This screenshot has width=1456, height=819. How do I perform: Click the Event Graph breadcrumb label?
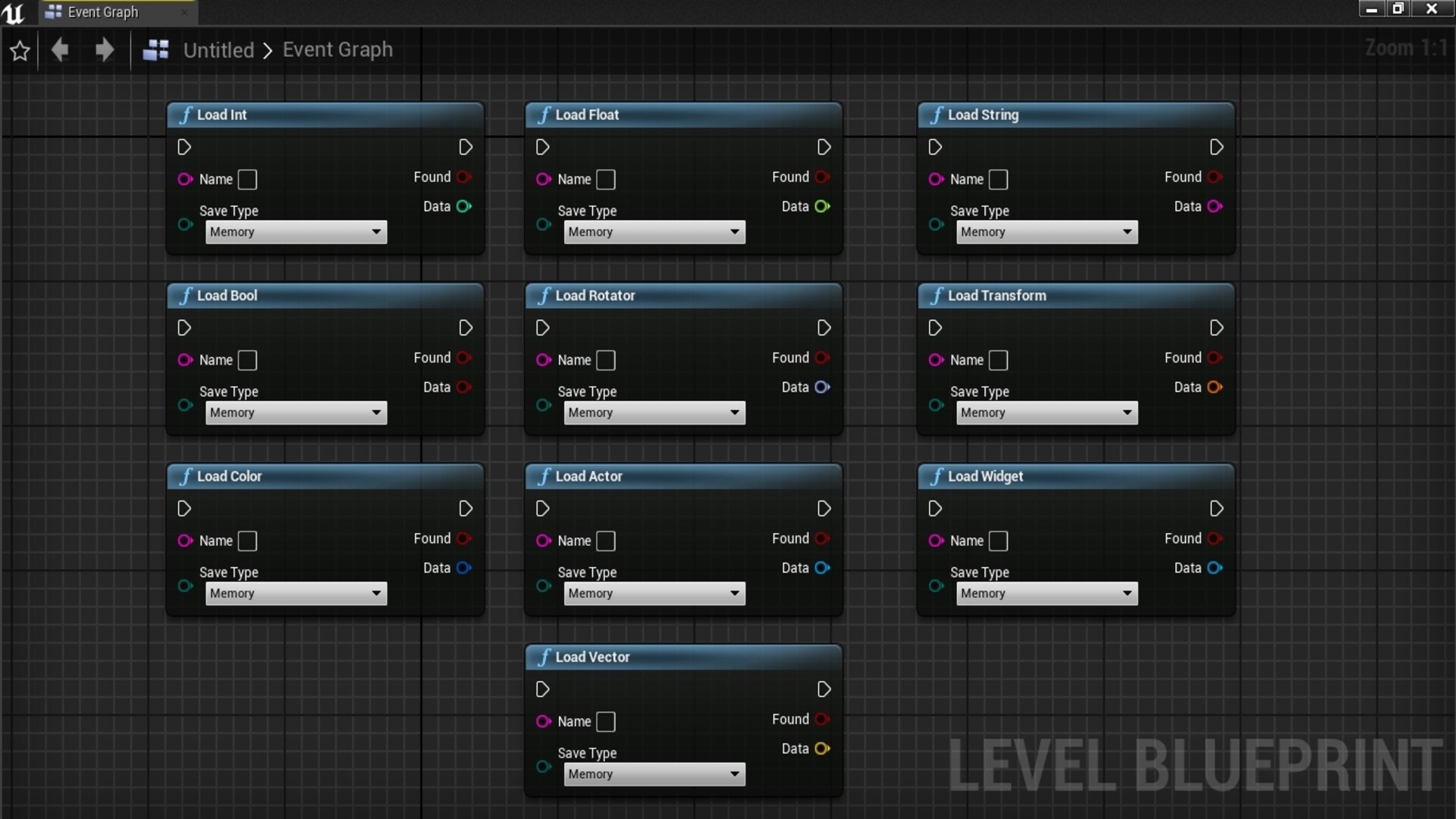tap(337, 50)
